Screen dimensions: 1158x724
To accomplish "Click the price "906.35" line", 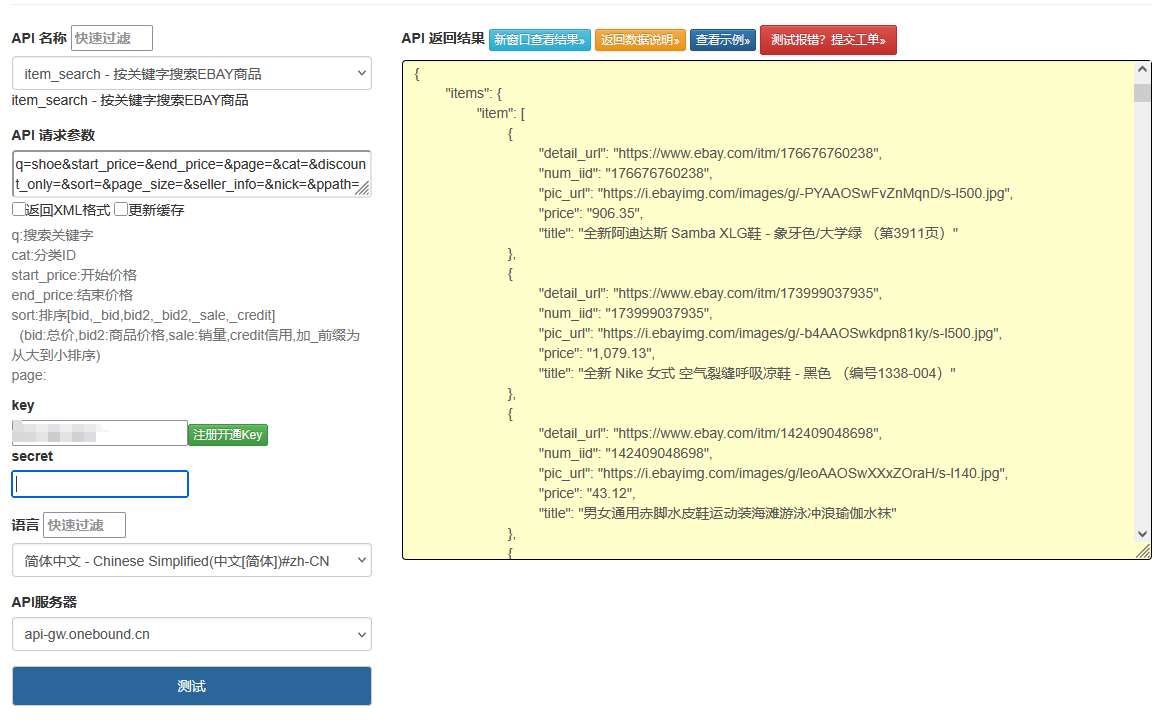I will pos(591,213).
